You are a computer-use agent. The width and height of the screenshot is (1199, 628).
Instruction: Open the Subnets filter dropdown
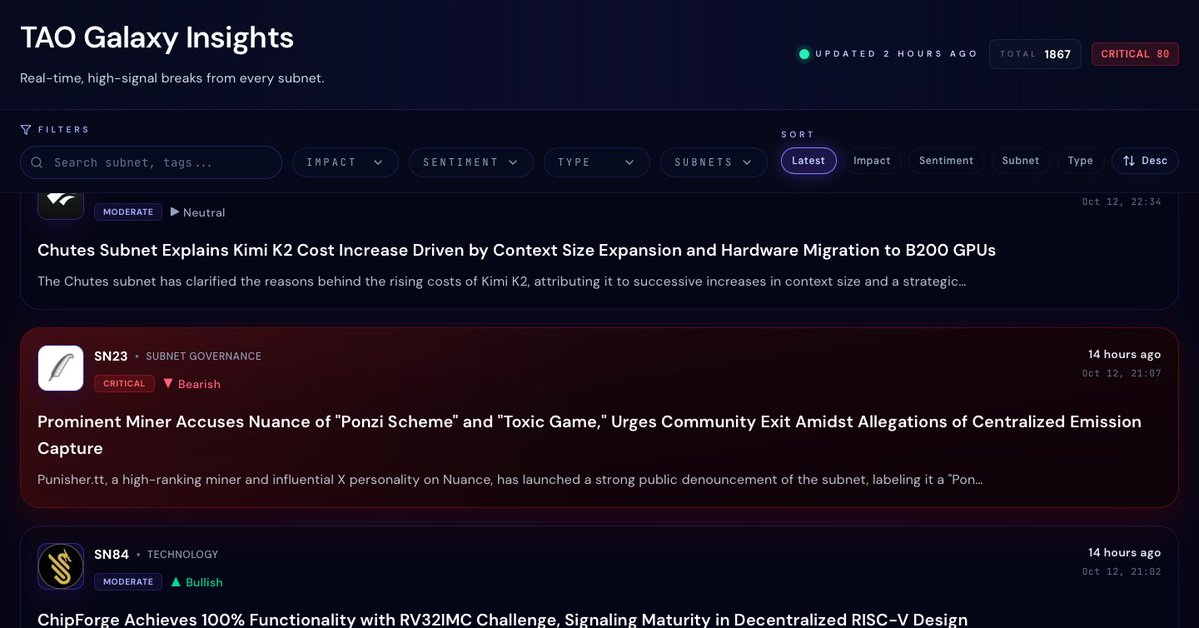click(713, 162)
